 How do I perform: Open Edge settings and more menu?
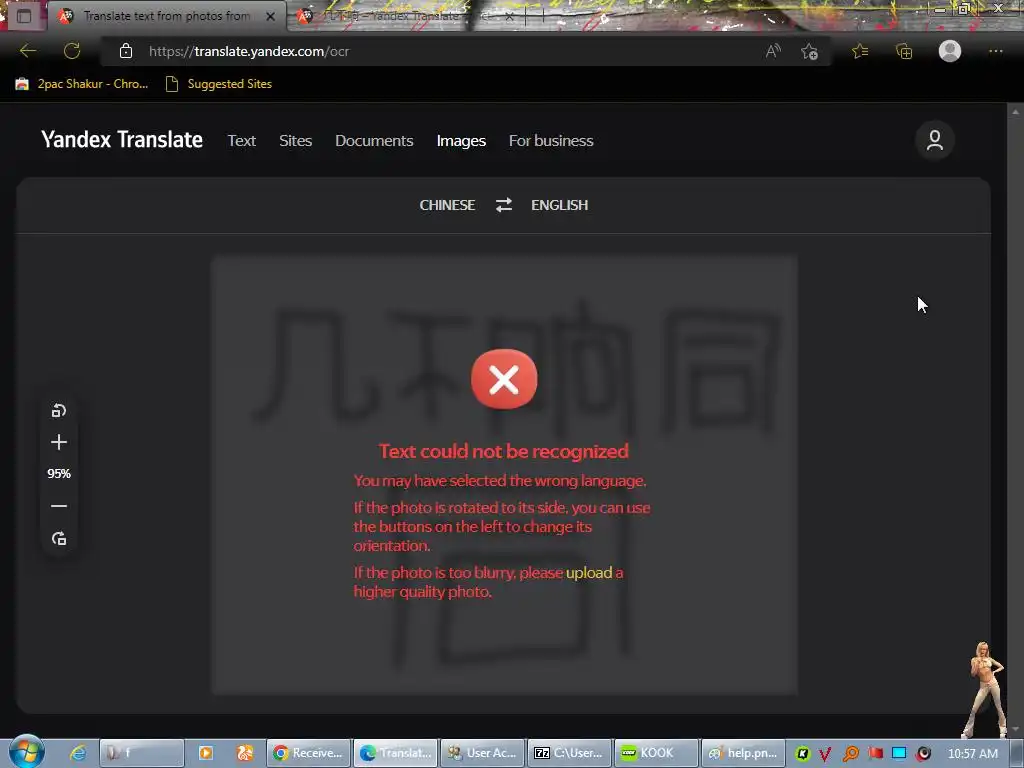coord(995,51)
